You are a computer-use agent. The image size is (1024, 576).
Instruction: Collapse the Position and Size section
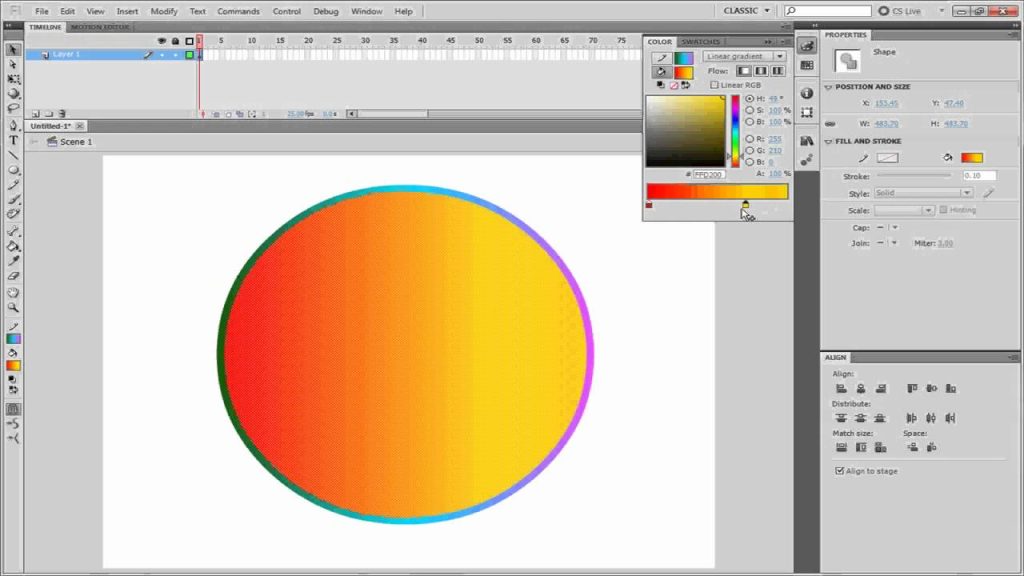(x=828, y=87)
